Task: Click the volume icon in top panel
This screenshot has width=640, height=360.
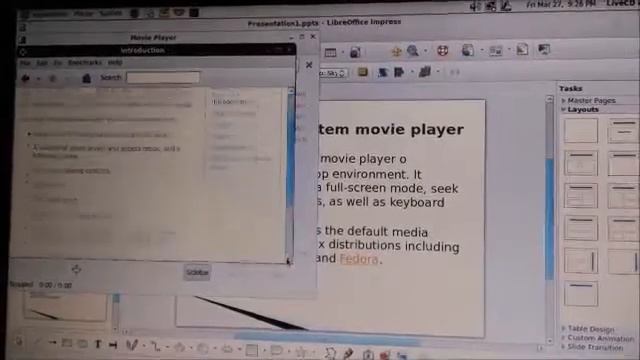Action: [476, 6]
